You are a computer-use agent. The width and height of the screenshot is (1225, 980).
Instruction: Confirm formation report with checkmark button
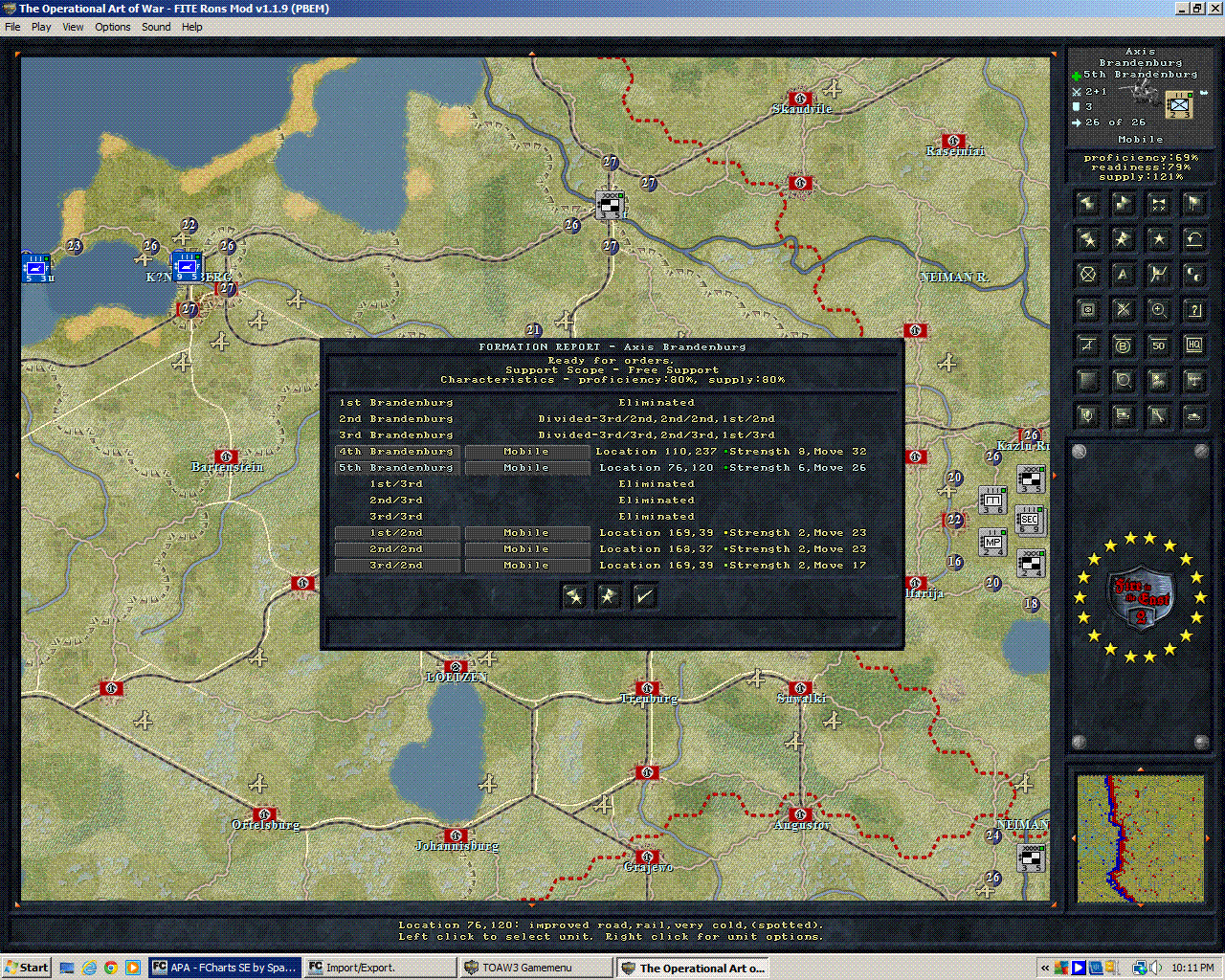[644, 596]
